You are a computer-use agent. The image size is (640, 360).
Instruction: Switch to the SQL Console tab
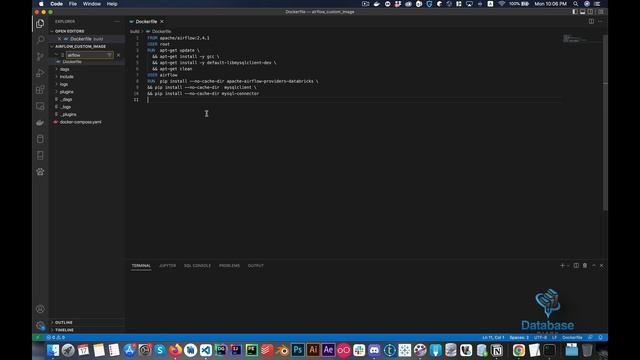tap(197, 266)
